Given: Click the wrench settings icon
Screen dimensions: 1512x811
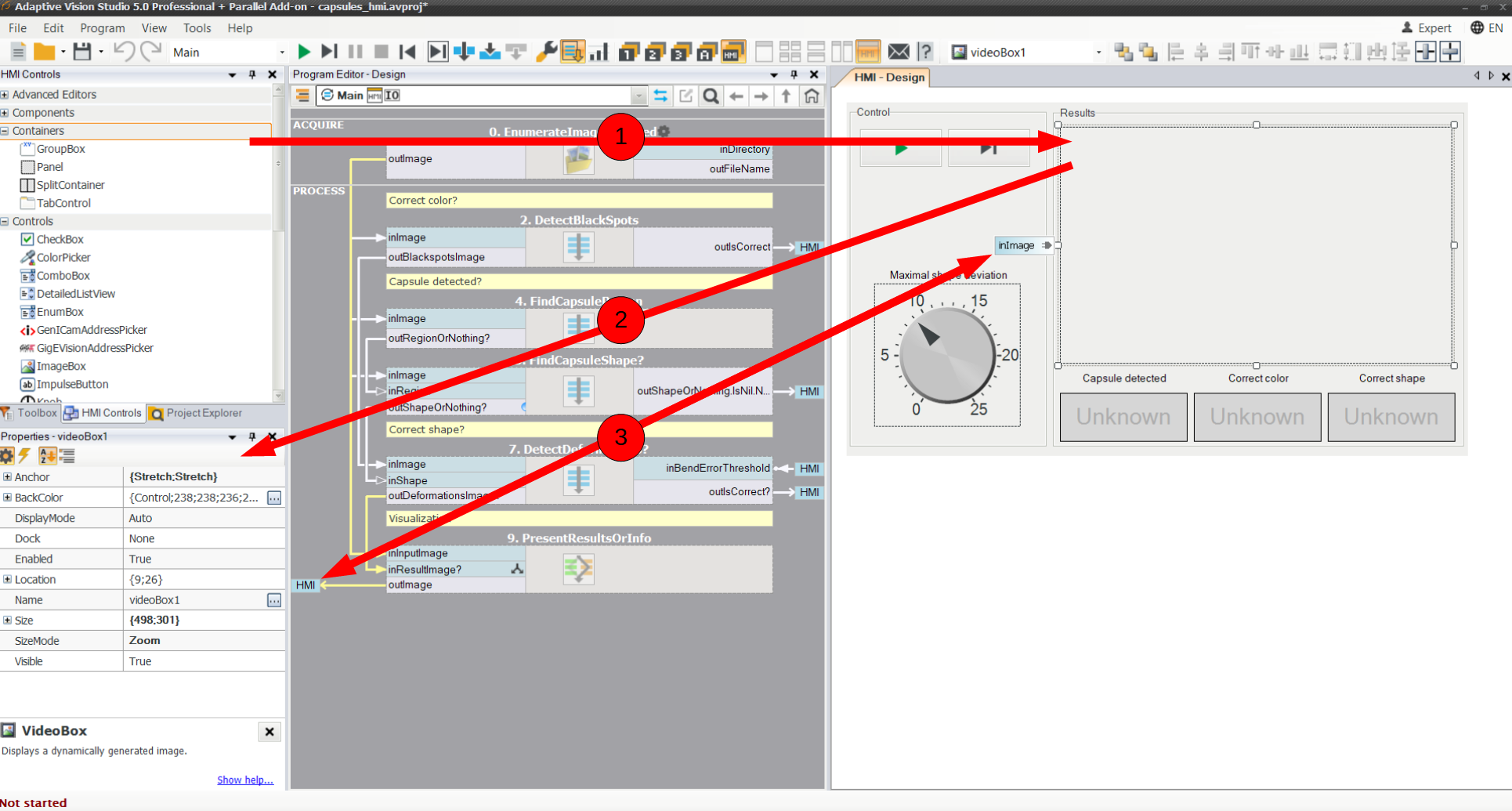Looking at the screenshot, I should (x=546, y=52).
